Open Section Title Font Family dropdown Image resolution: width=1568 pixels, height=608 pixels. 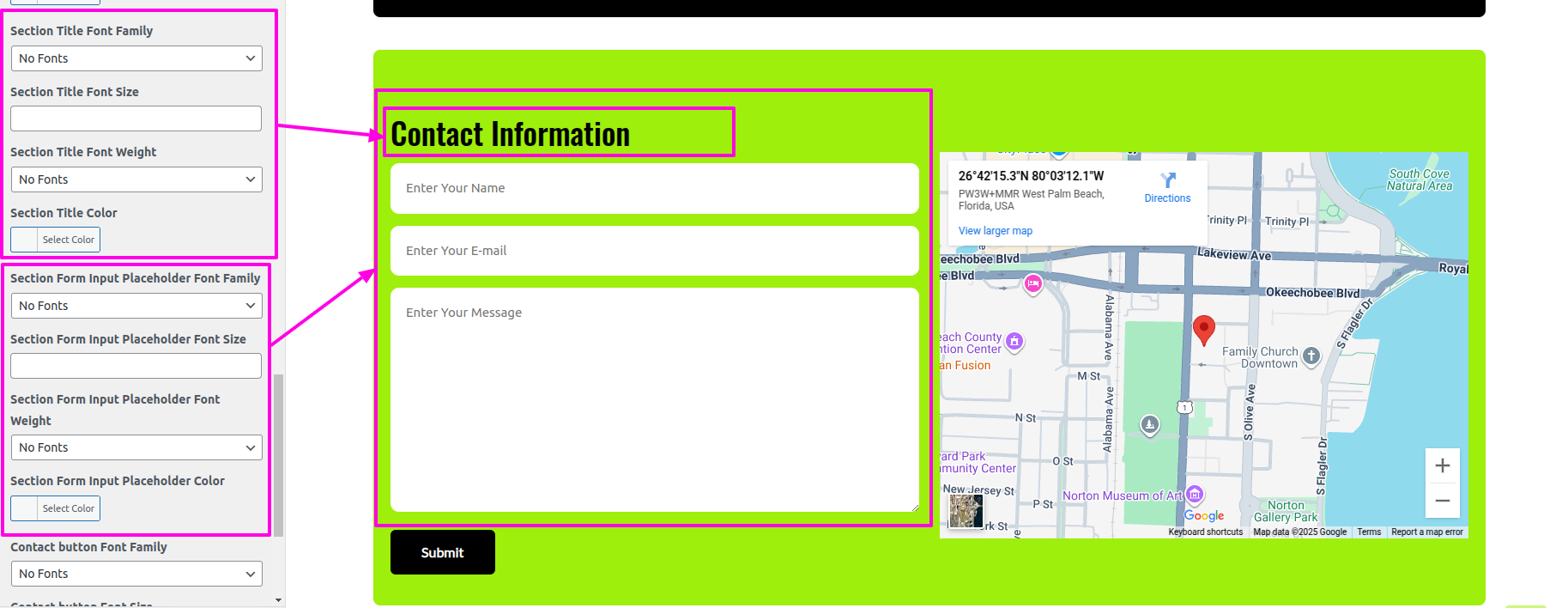pyautogui.click(x=136, y=58)
